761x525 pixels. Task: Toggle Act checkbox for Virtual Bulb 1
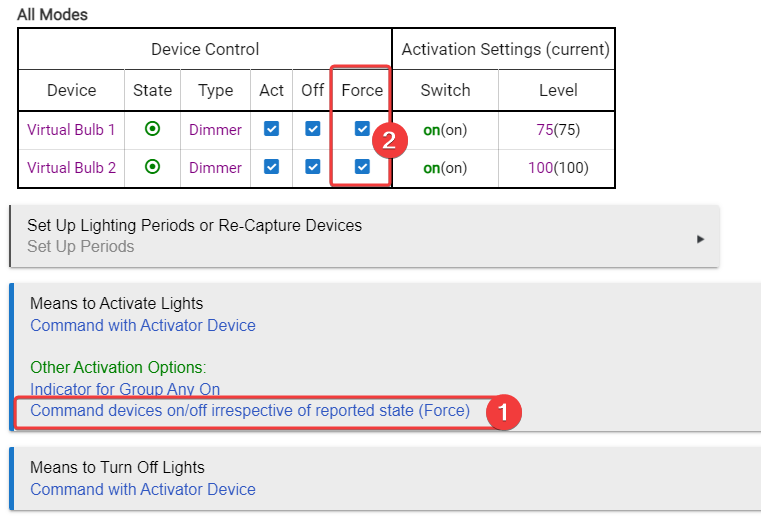[x=271, y=129]
